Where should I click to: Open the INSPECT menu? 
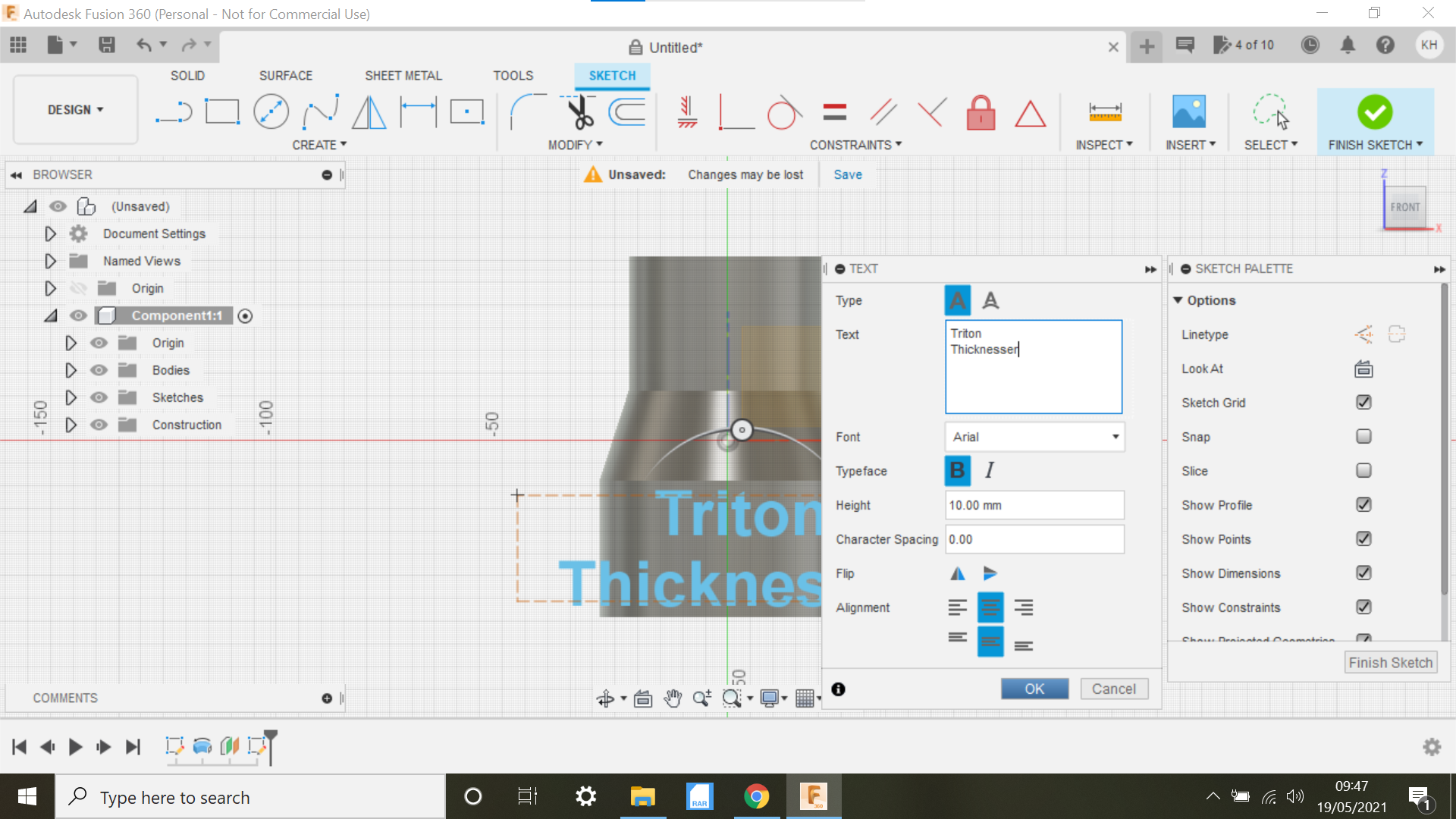[x=1104, y=145]
